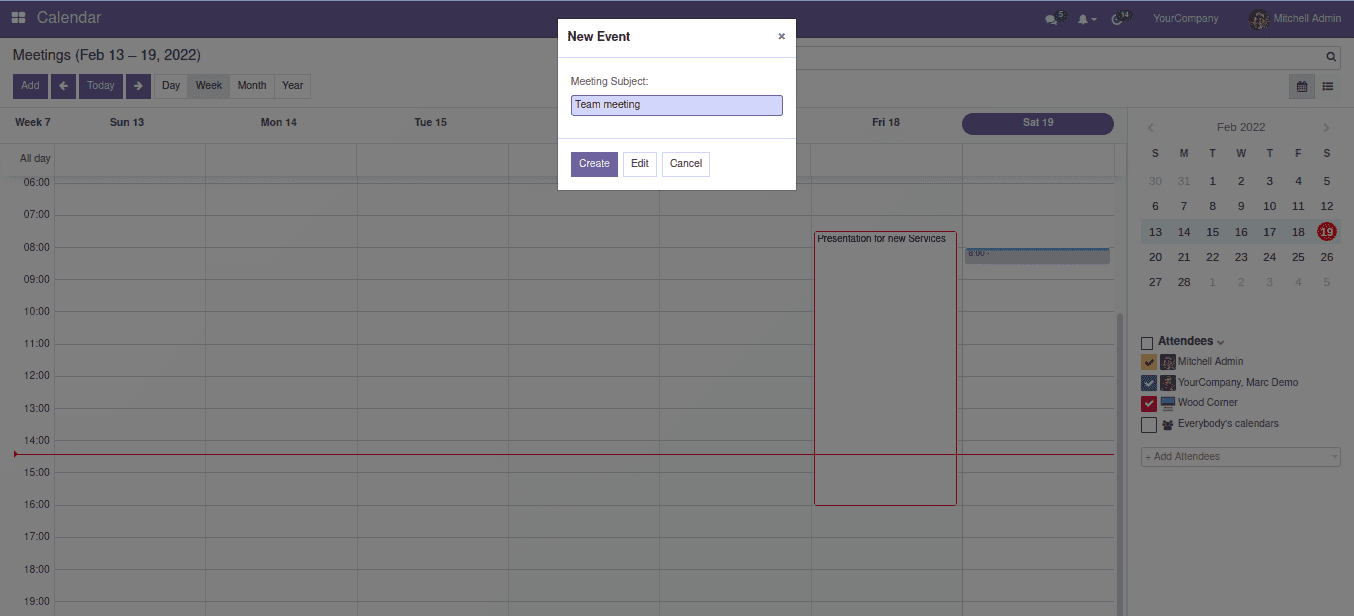The height and width of the screenshot is (616, 1354).
Task: Open the activities clock icon
Action: pyautogui.click(x=1118, y=19)
